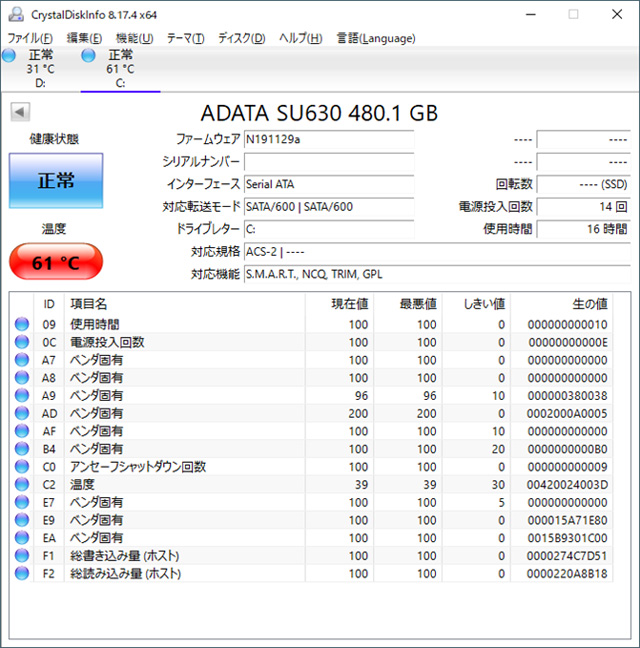
Task: Click status orb in the A7 row
Action: [x=22, y=360]
